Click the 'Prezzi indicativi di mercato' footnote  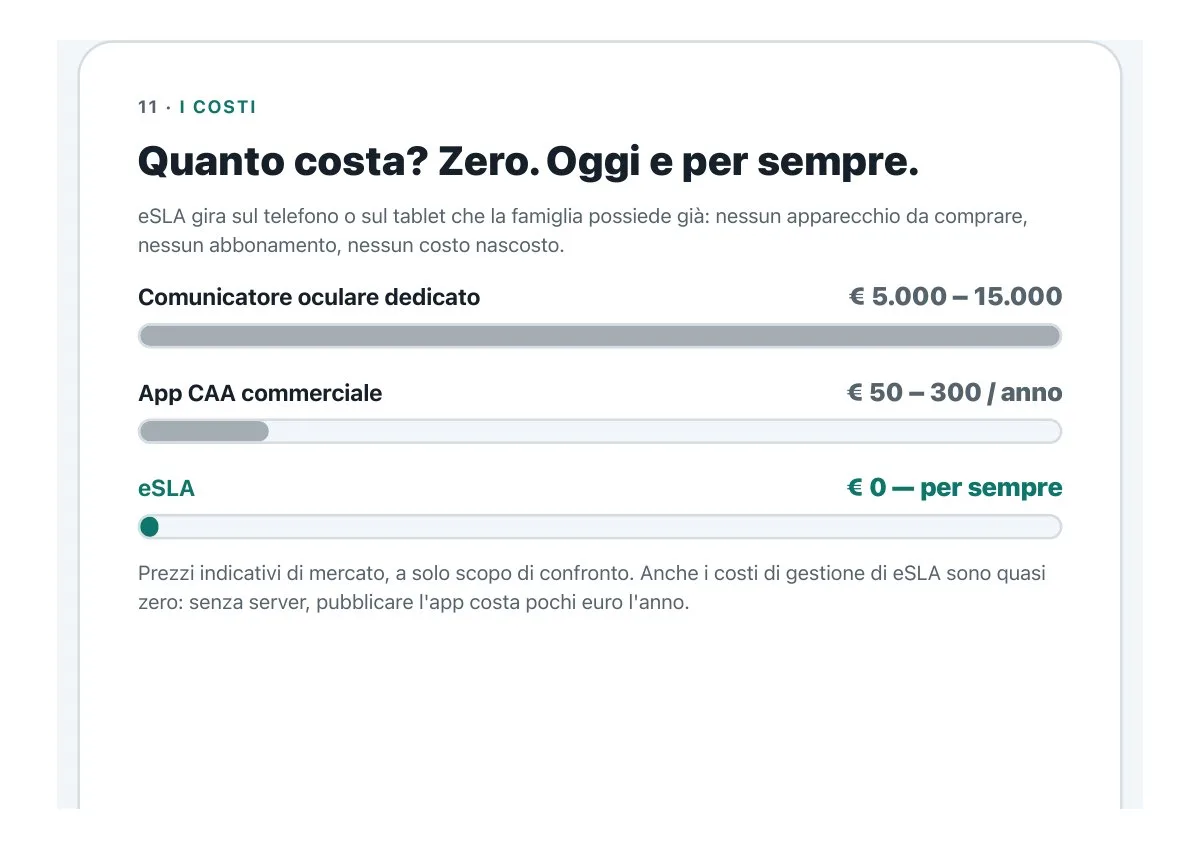pyautogui.click(x=593, y=589)
